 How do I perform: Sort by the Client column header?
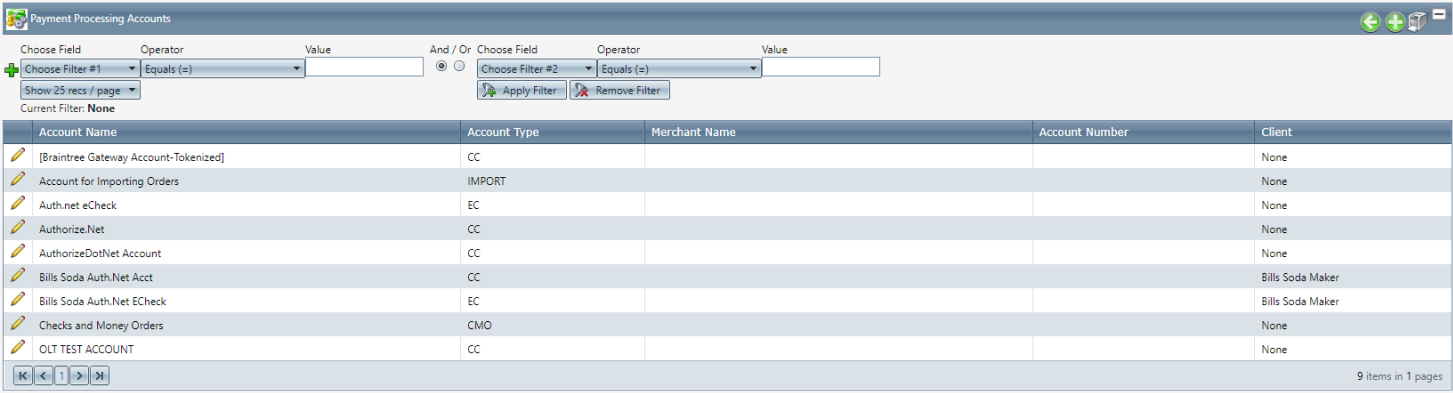[1277, 132]
